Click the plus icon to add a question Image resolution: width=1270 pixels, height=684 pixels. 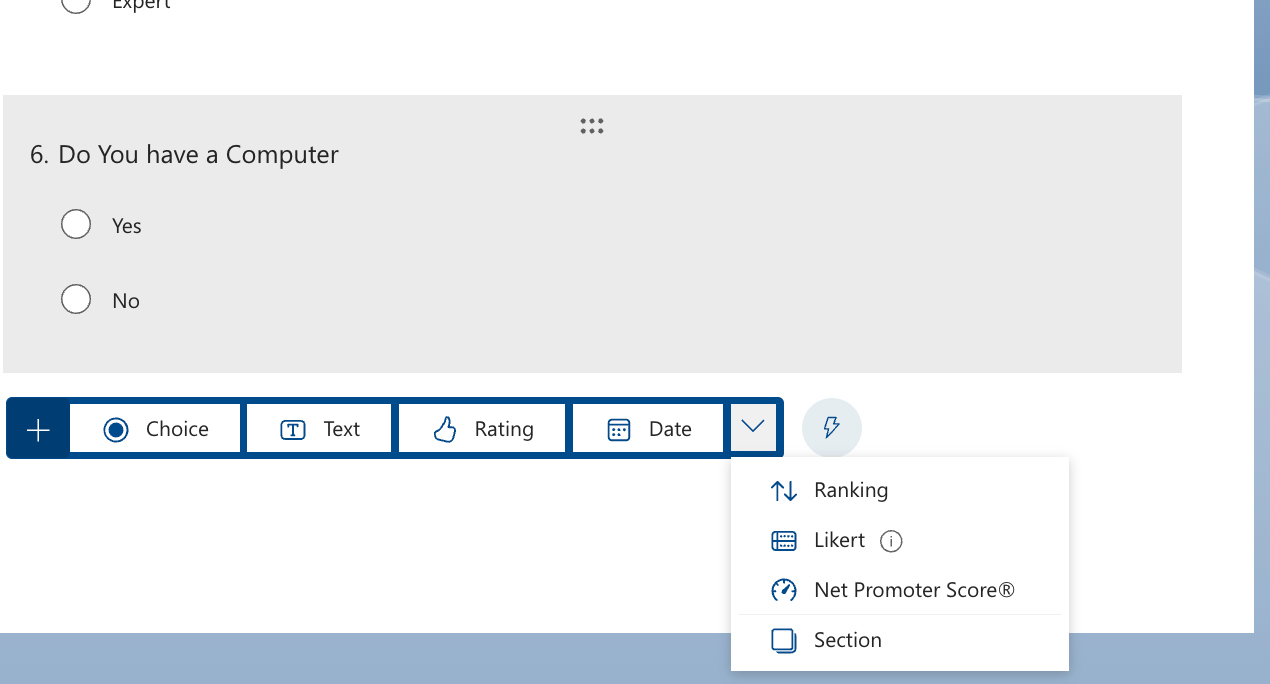point(37,428)
